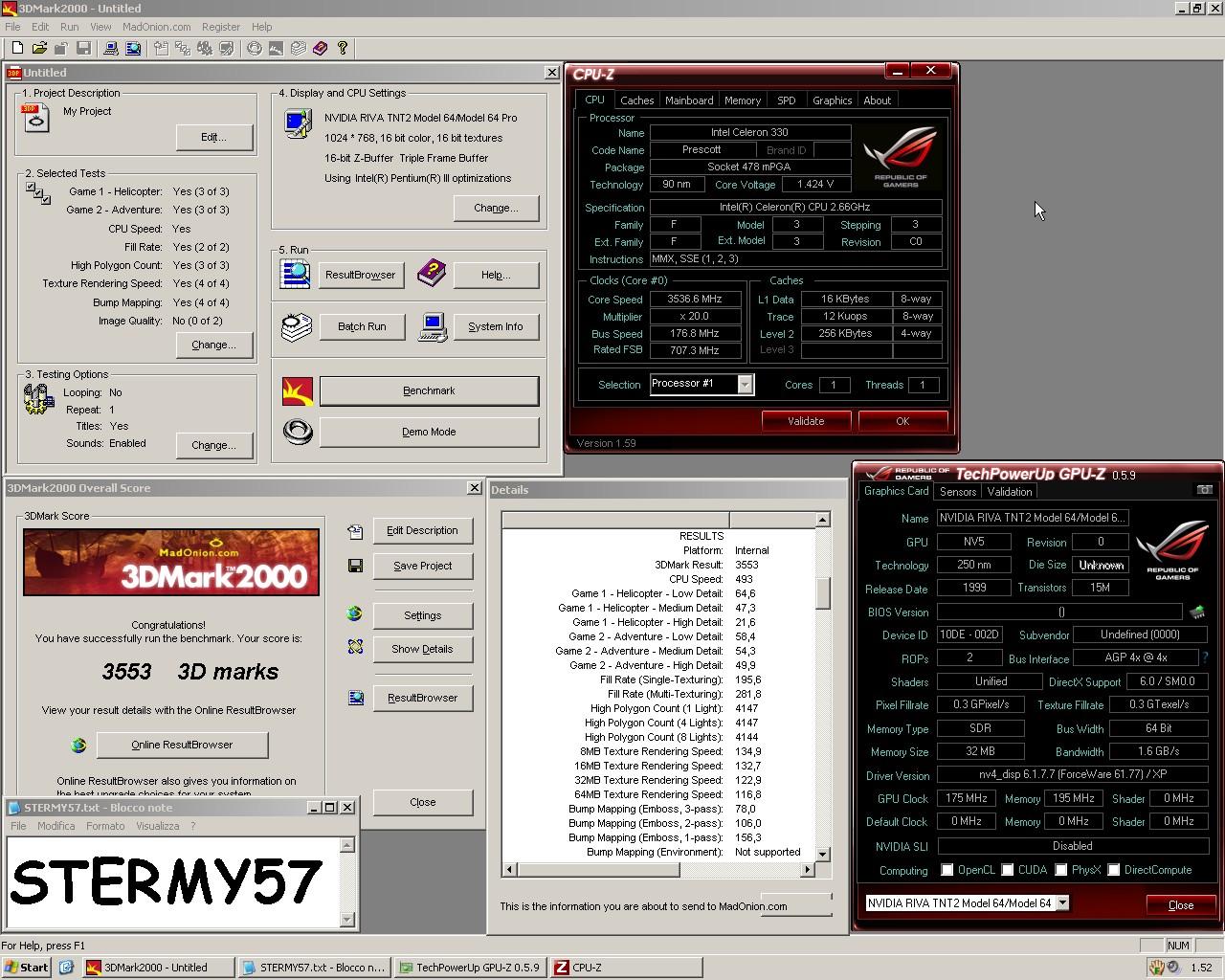Open the Validation tab in GPU-Z
1225x980 pixels.
click(x=1010, y=492)
